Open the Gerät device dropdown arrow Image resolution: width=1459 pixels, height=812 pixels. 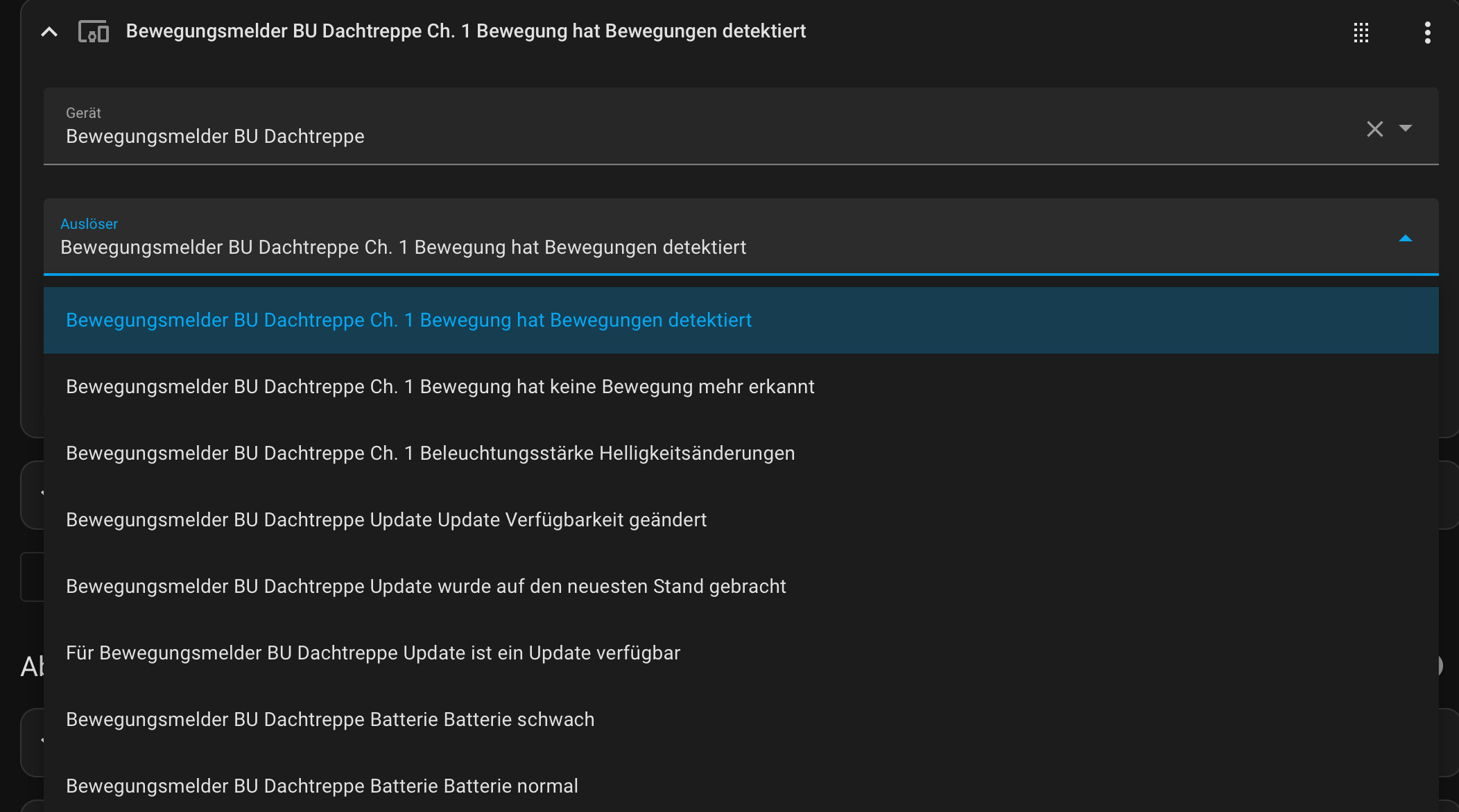pos(1406,128)
